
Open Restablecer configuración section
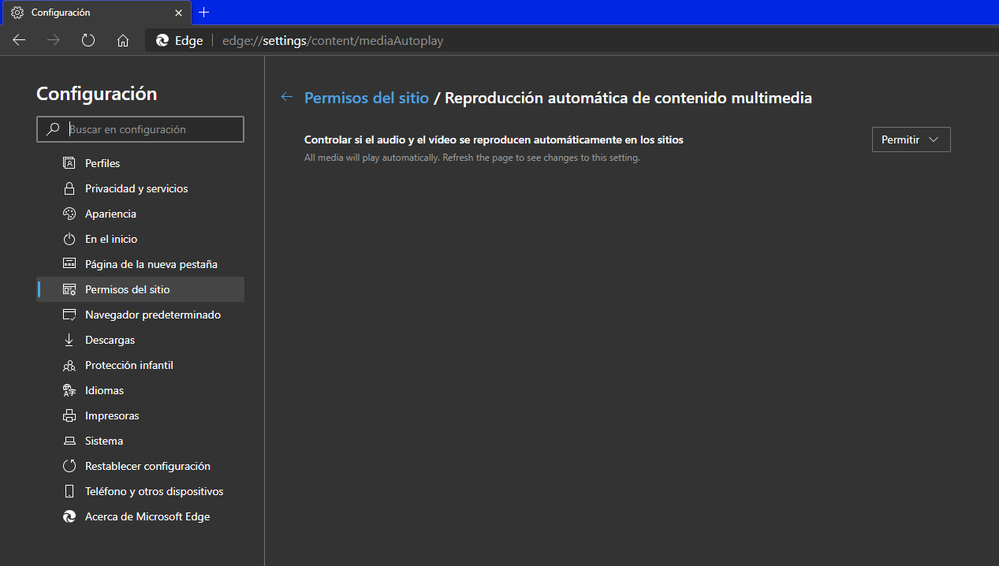147,466
